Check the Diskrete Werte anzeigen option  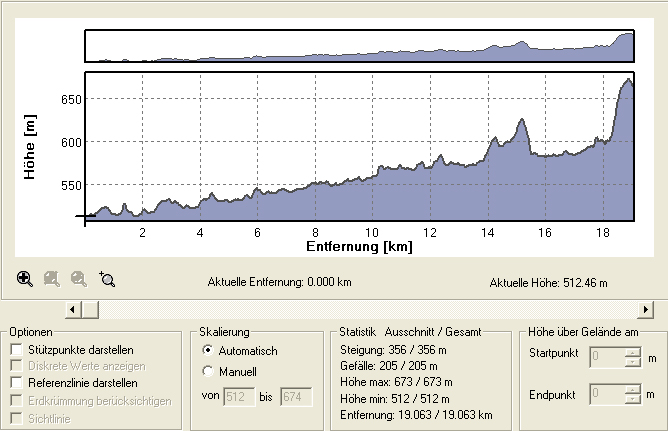[16, 366]
